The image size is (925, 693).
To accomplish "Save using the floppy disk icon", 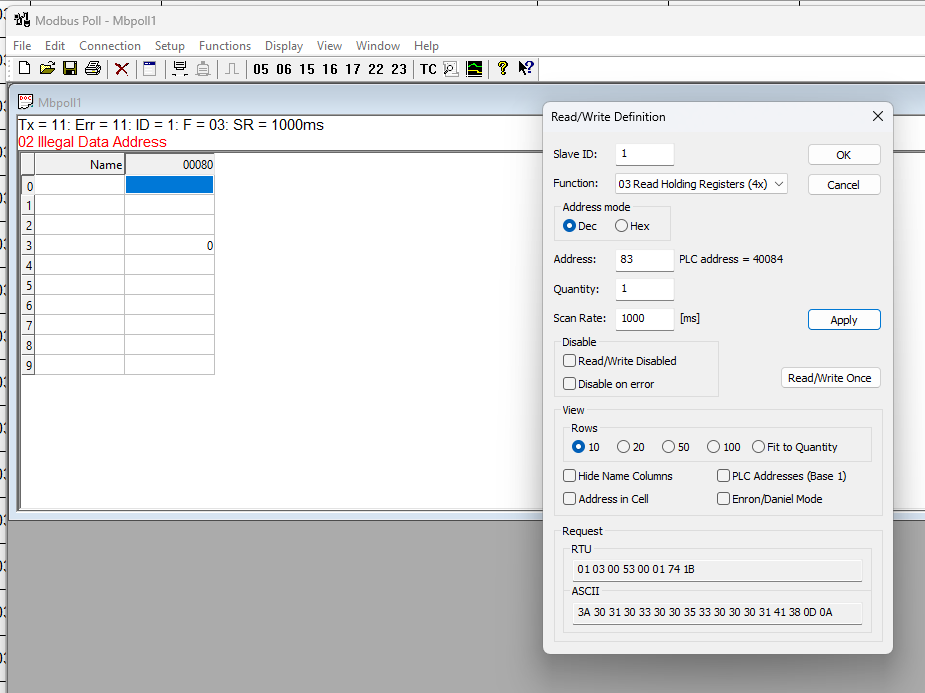I will coord(70,69).
